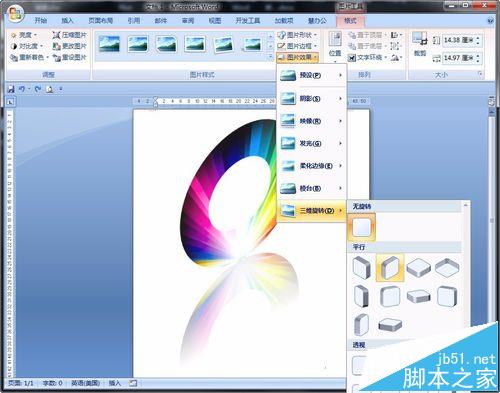Switch to the 插入 Insert tab
Viewport: 500px width, 393px height.
pyautogui.click(x=67, y=21)
